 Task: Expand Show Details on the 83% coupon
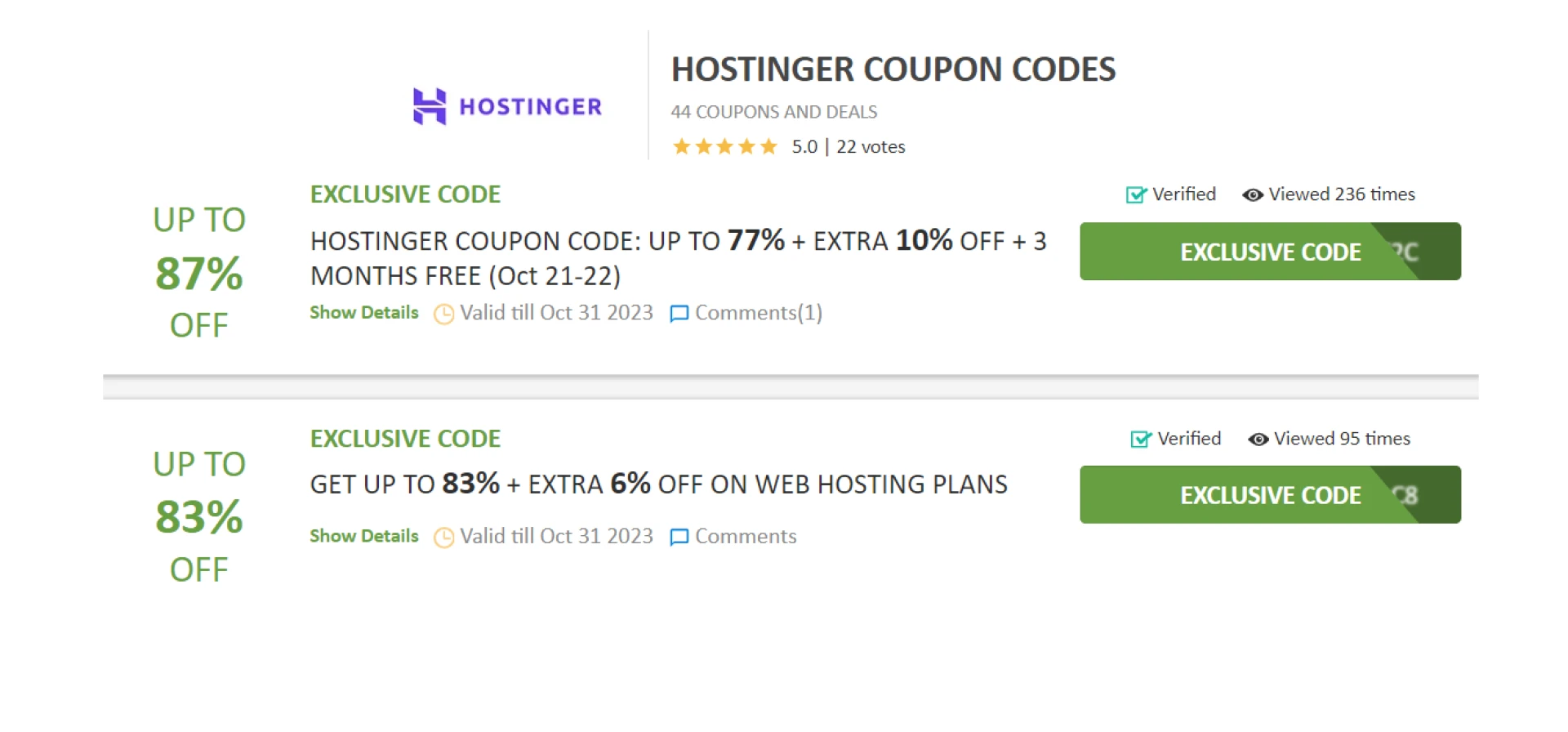point(363,536)
